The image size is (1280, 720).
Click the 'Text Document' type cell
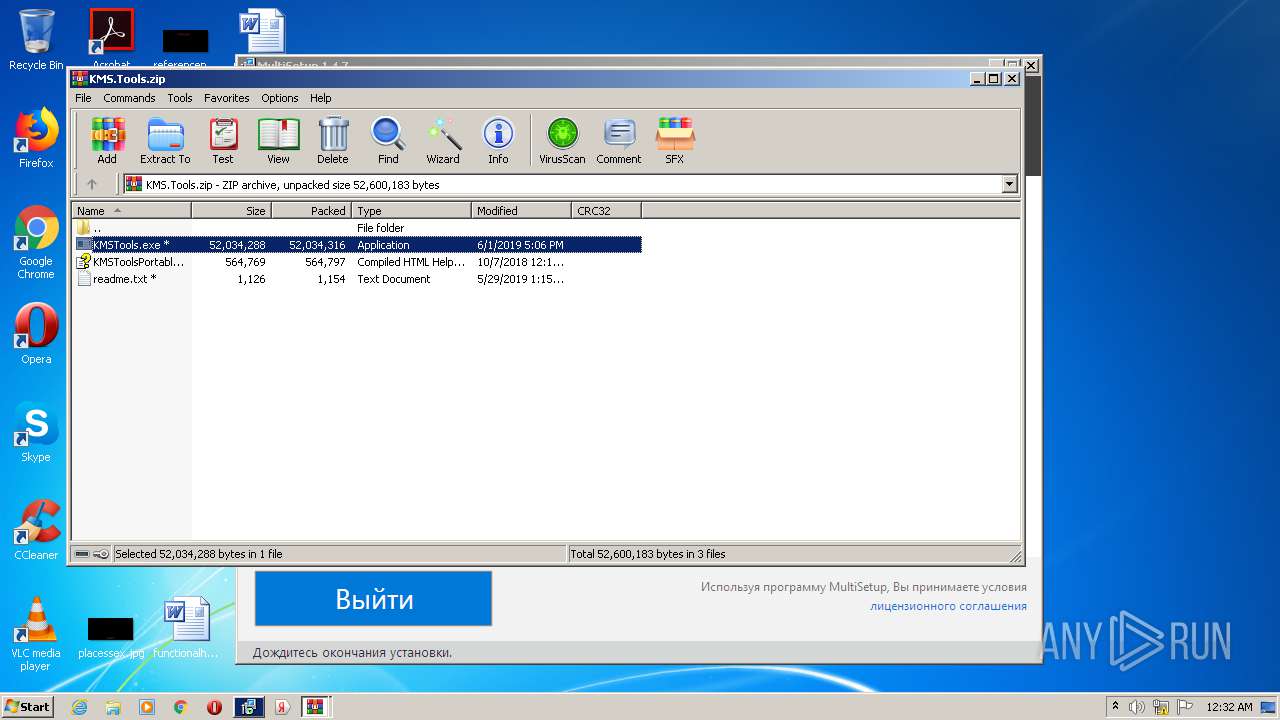[x=394, y=279]
